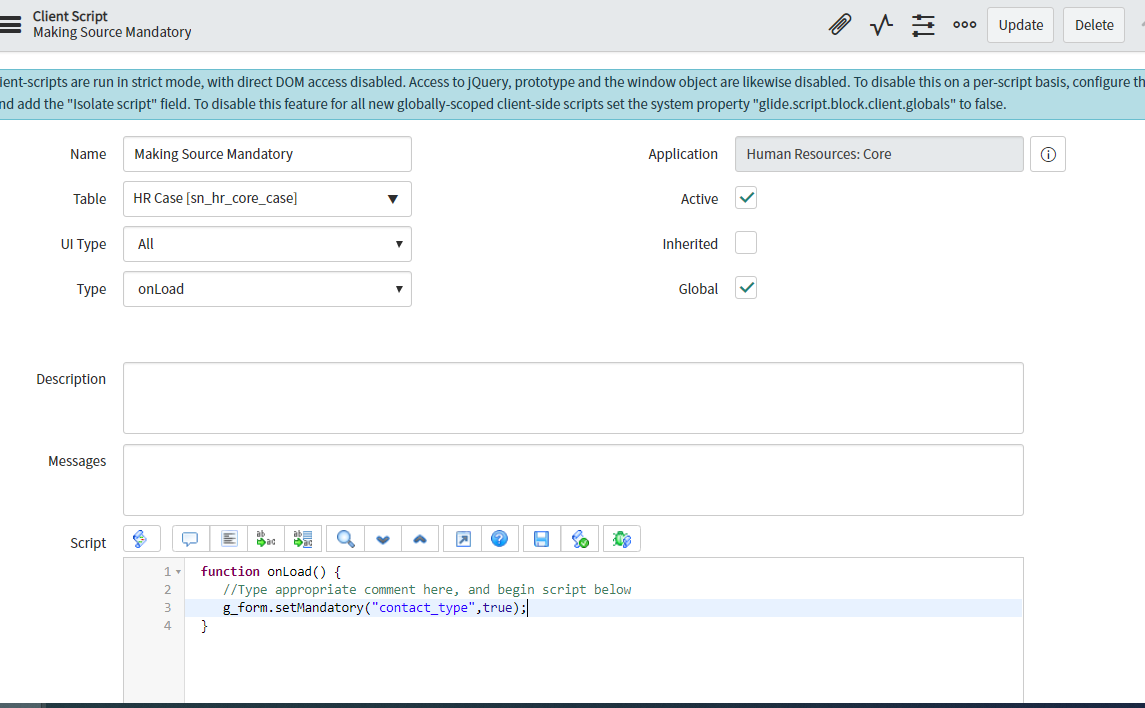Uncheck the Active checkbox
Image resolution: width=1145 pixels, height=708 pixels.
pyautogui.click(x=746, y=198)
